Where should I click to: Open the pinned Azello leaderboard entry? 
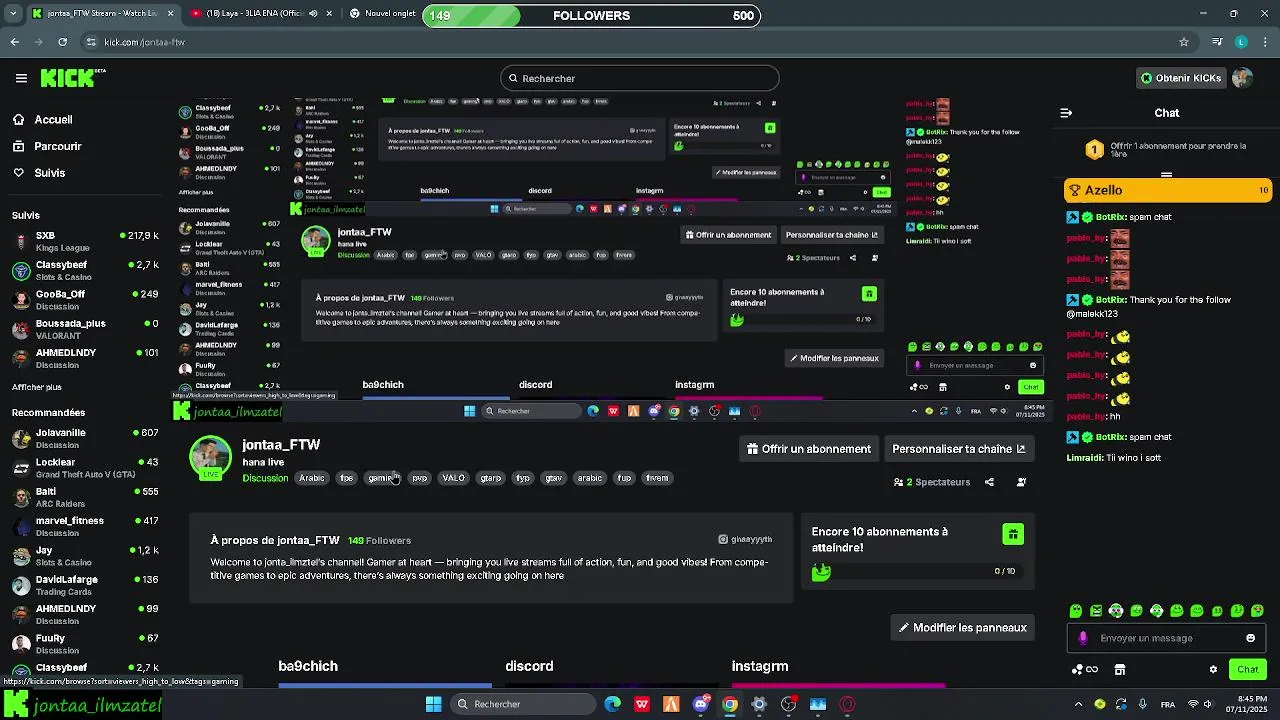(x=1168, y=190)
